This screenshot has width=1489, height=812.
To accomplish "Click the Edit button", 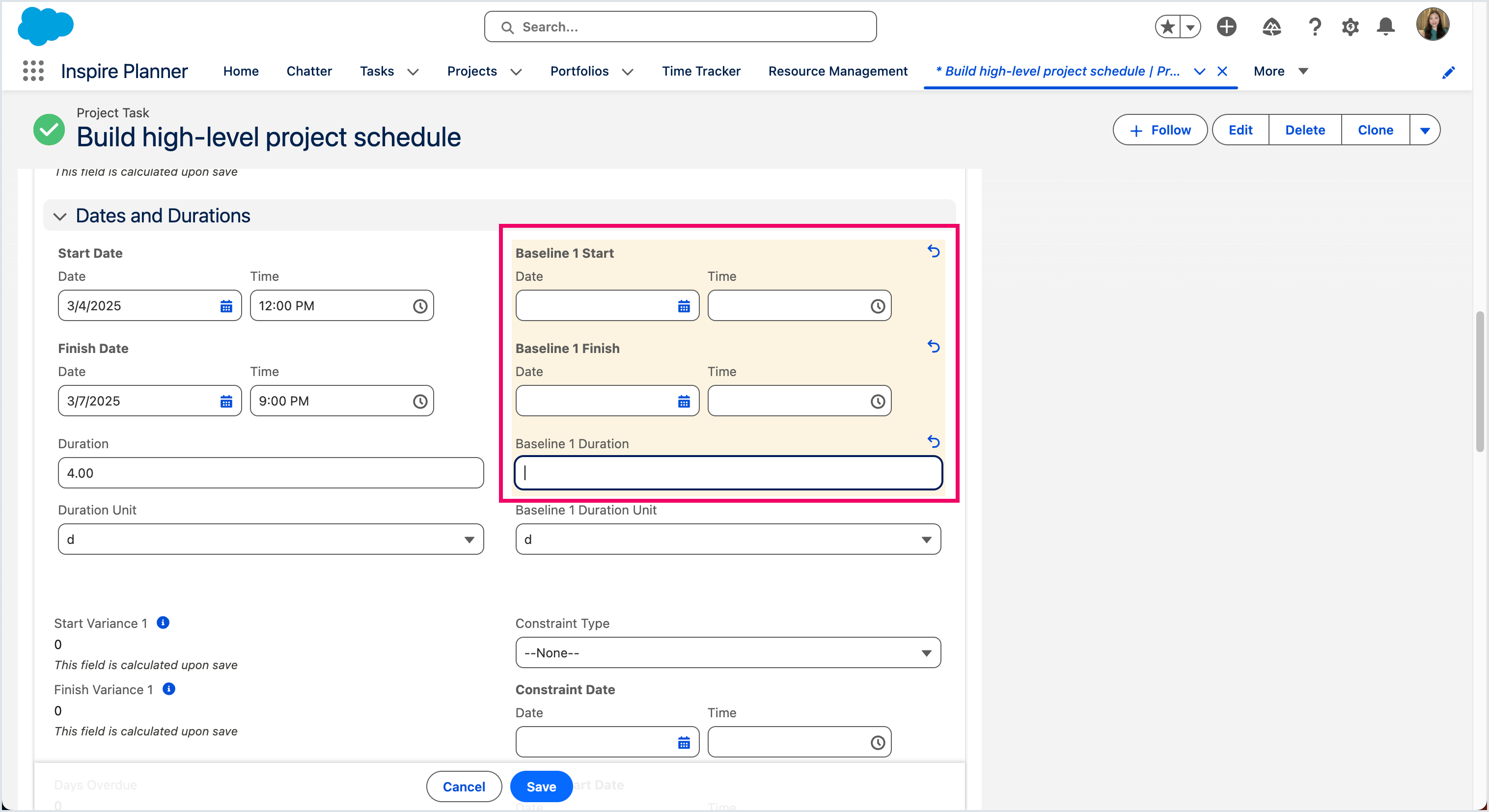I will click(x=1241, y=130).
